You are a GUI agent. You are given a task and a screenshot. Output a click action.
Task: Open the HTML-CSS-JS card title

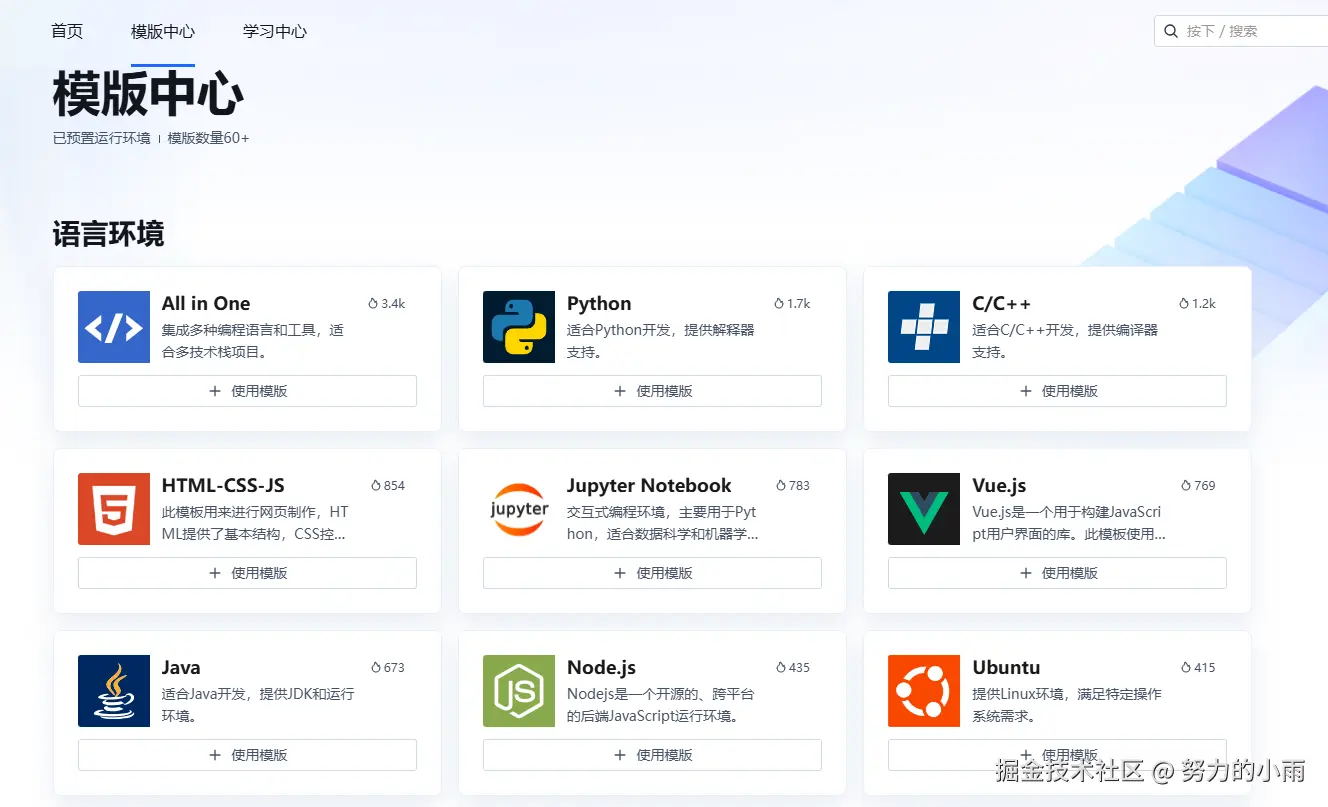click(223, 485)
